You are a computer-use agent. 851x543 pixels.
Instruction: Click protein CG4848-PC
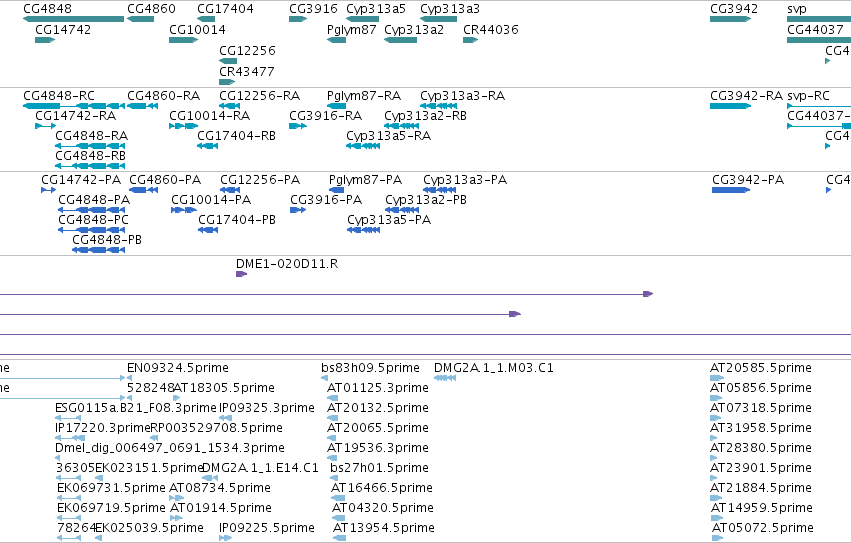[93, 220]
